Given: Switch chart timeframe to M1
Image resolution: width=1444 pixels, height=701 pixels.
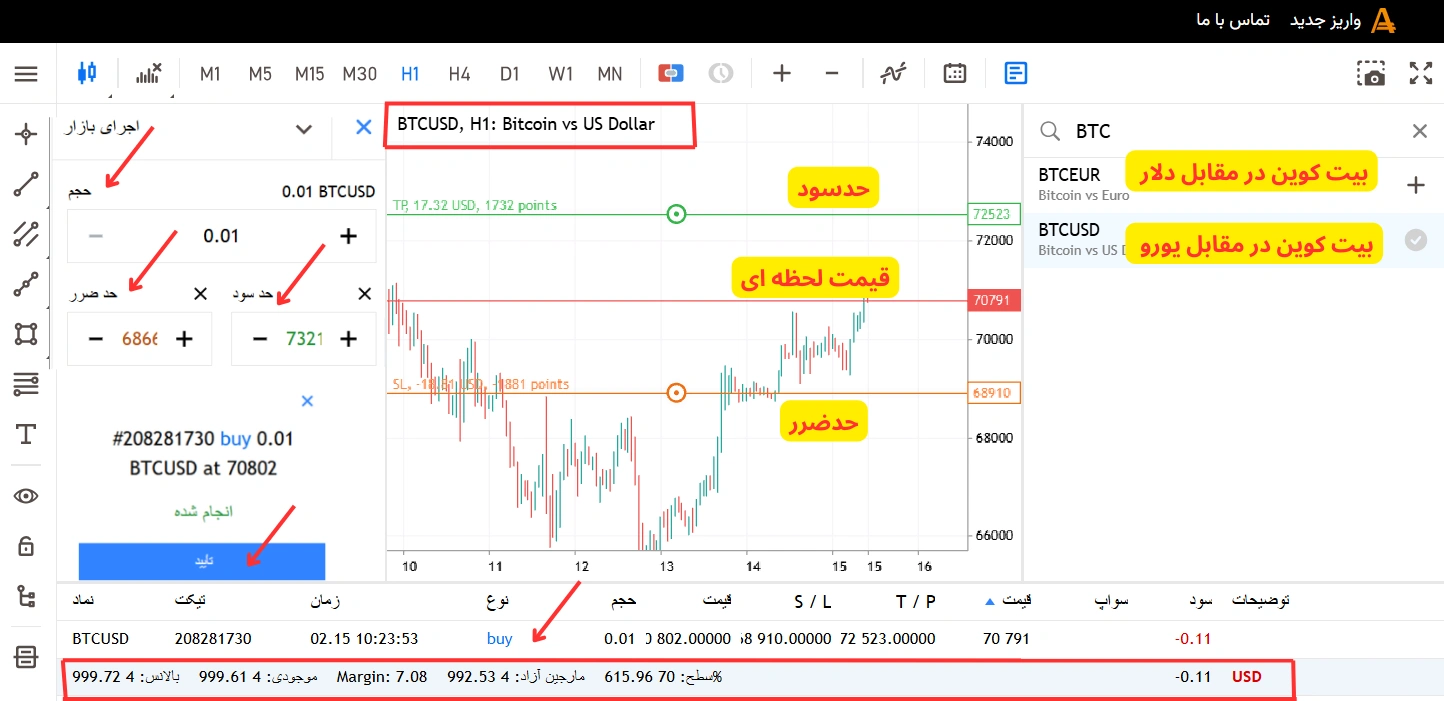Looking at the screenshot, I should (210, 73).
